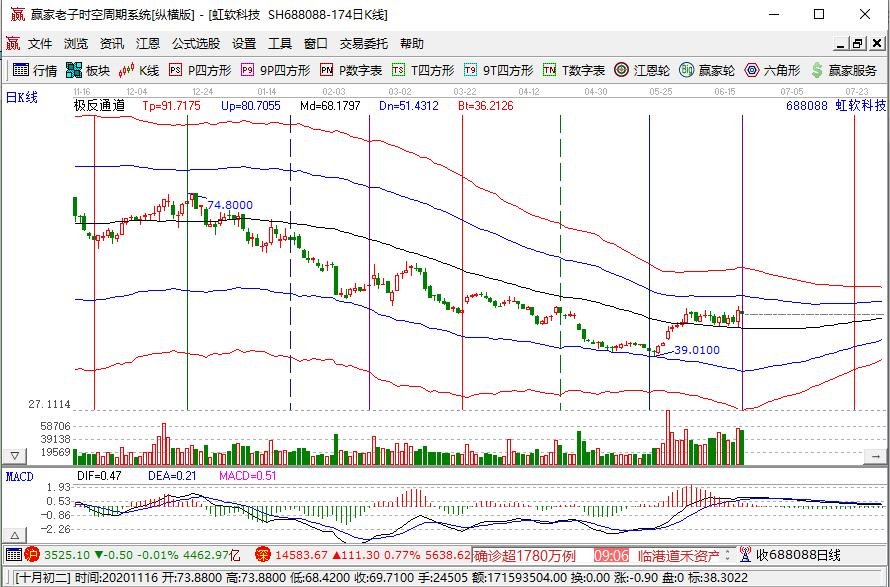The width and height of the screenshot is (890, 587).
Task: Open the 交易委托 menu
Action: point(364,44)
